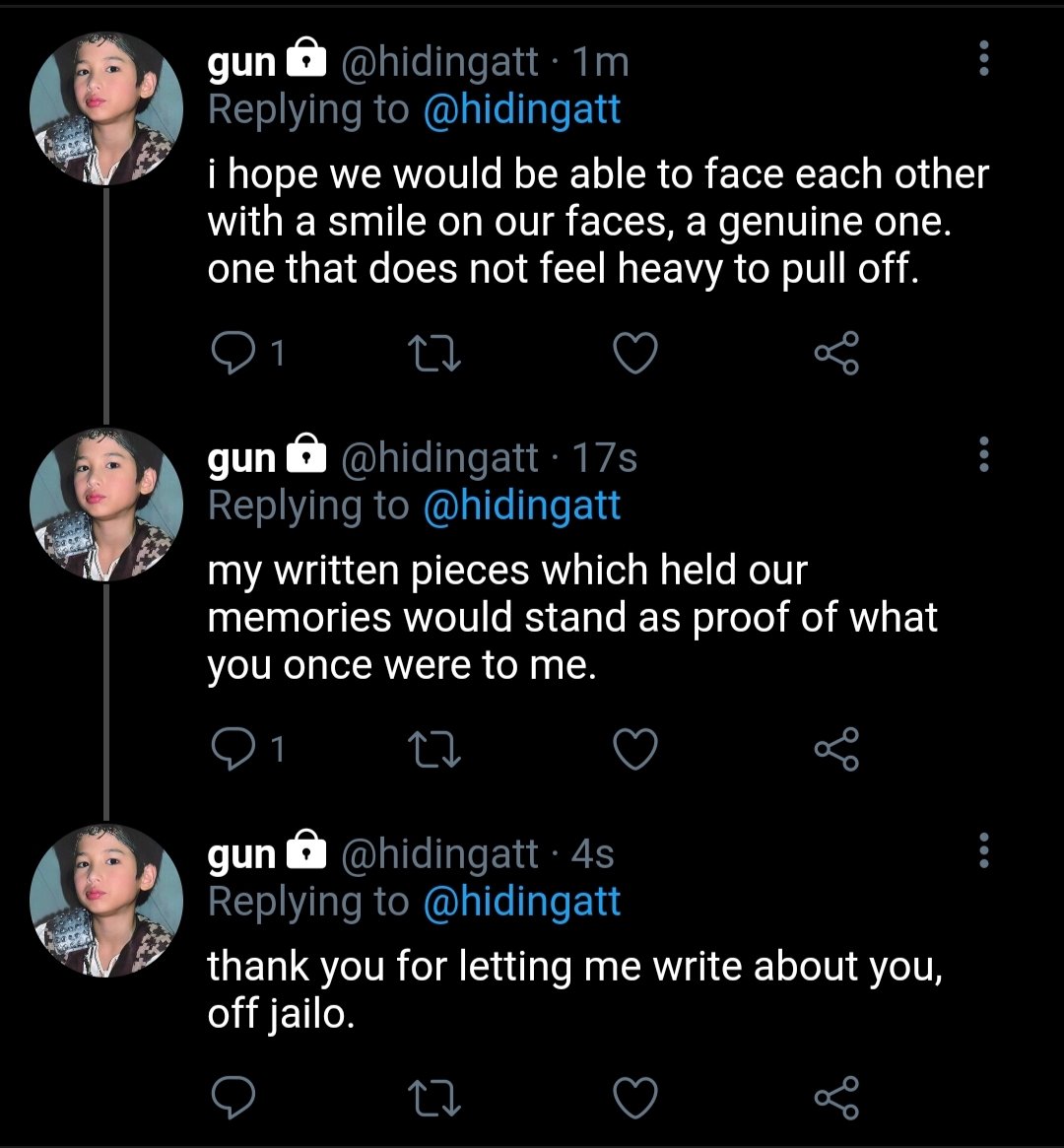Reply to the 'smile on our faces' tweet
Screen dimensions: 1064x1148
(x=233, y=354)
